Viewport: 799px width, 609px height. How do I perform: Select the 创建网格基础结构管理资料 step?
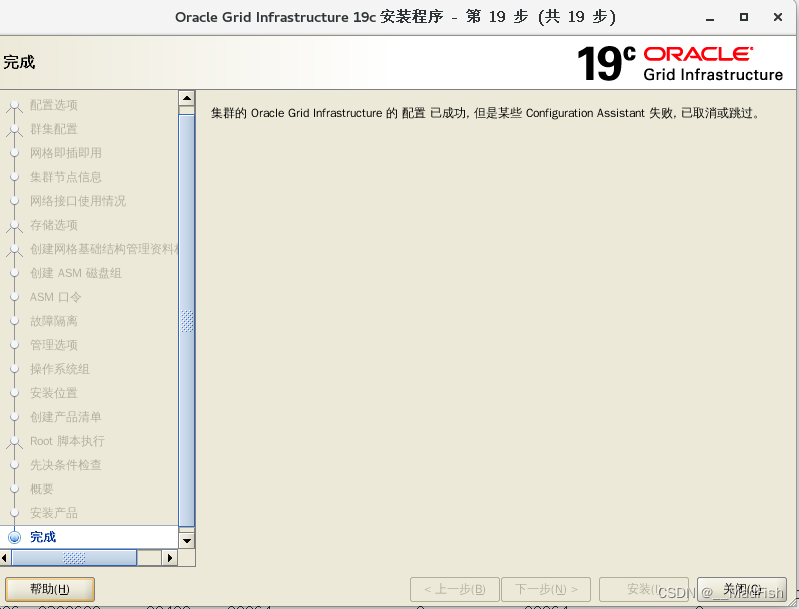(104, 249)
